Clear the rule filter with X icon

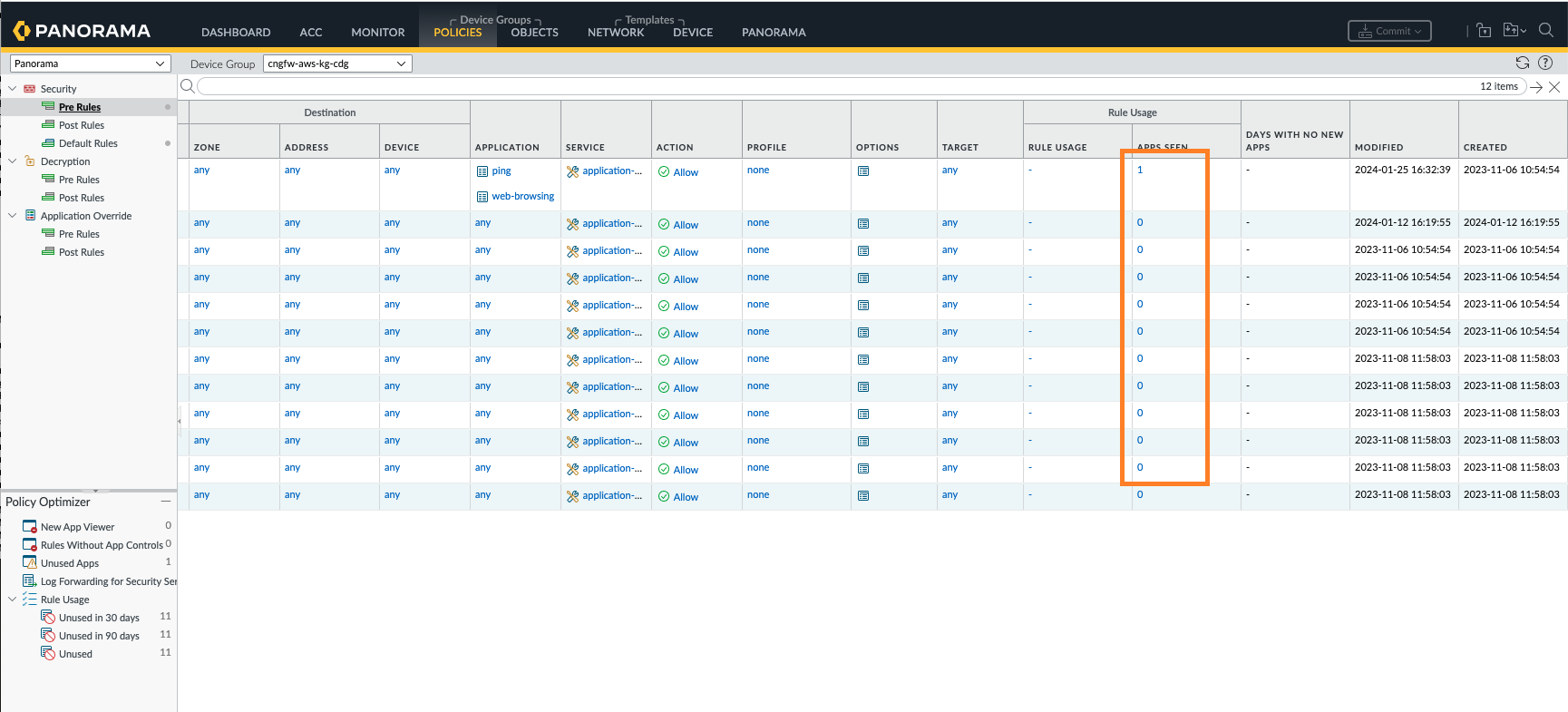coord(1554,87)
